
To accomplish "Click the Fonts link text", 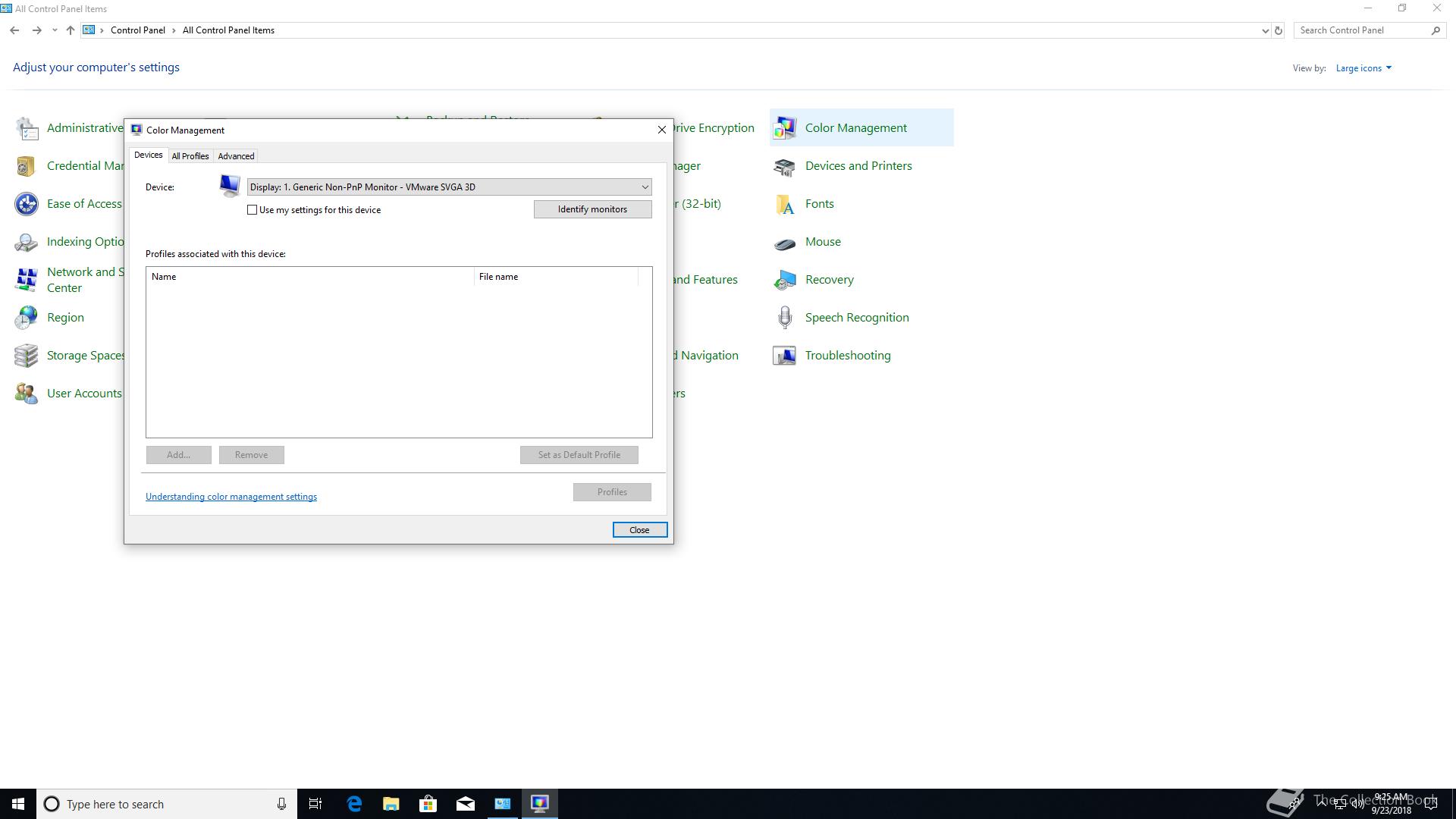I will tap(820, 204).
